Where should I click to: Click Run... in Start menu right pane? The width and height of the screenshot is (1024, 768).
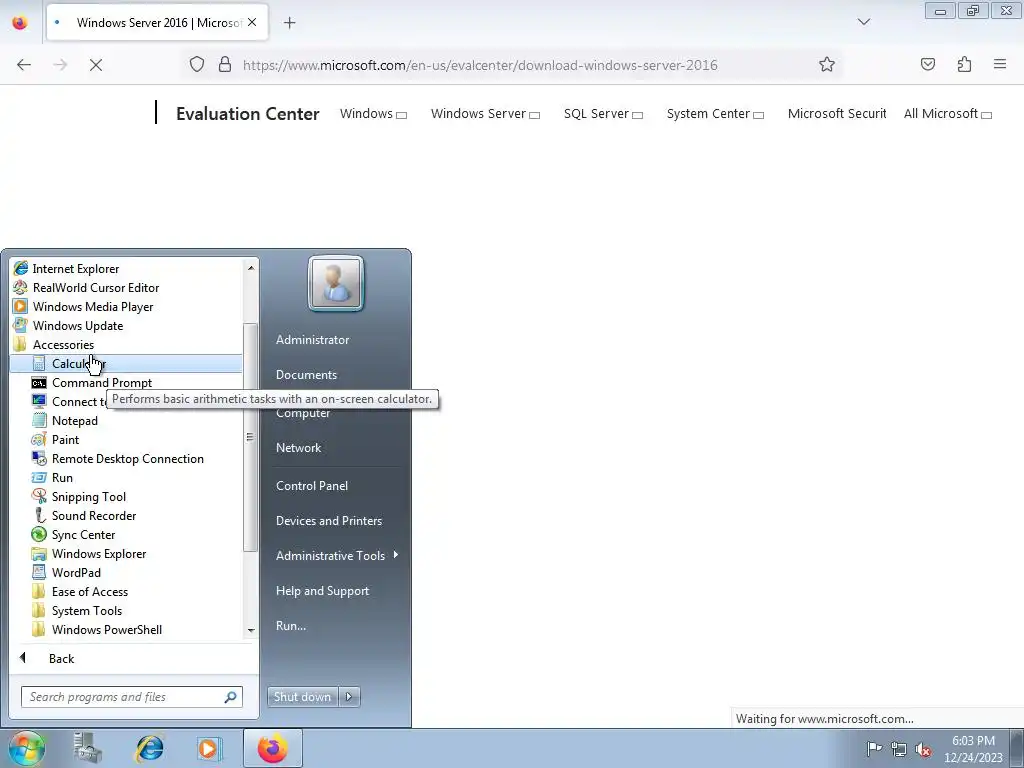click(291, 626)
